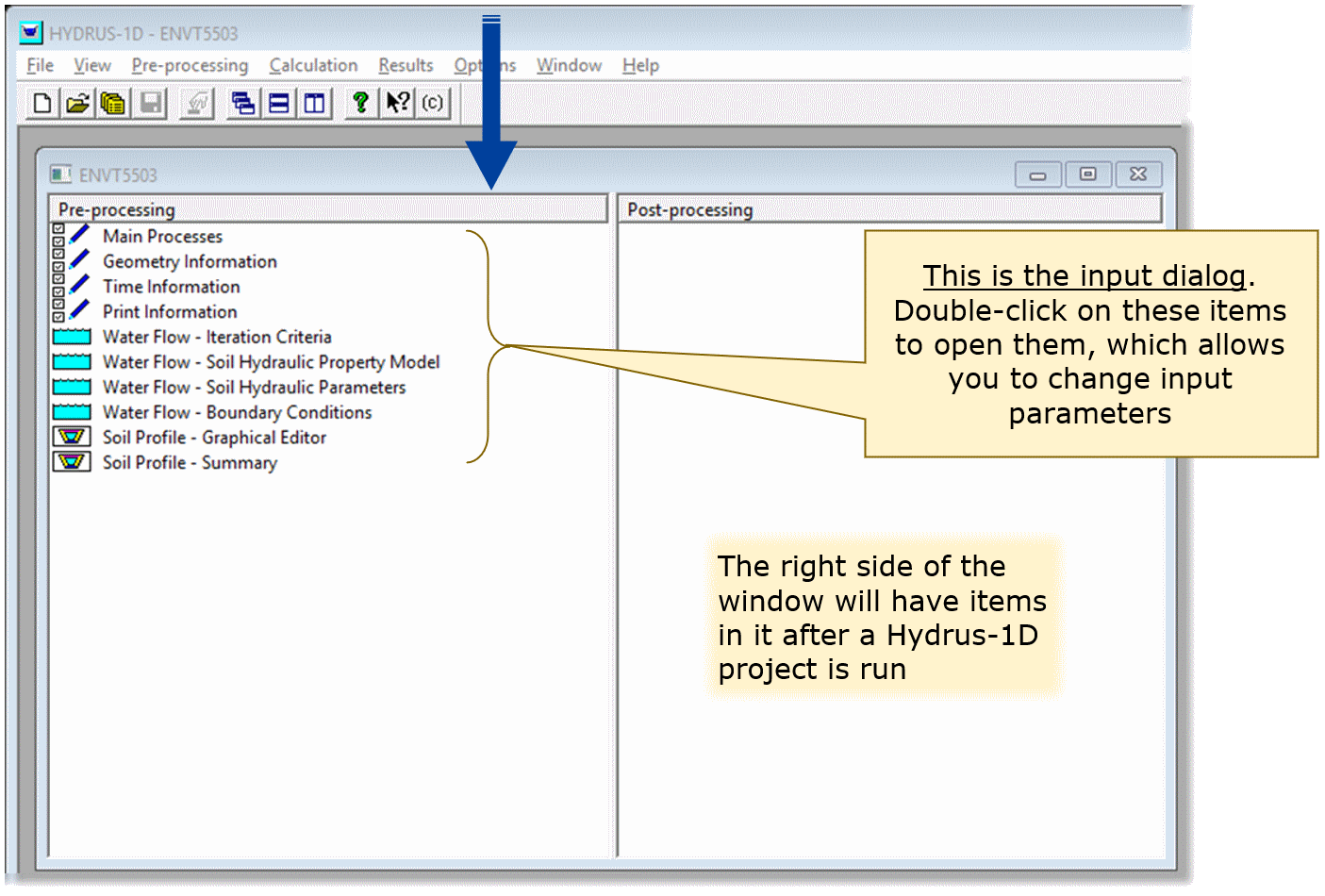The width and height of the screenshot is (1325, 896).
Task: Select Water Flow - Boundary Conditions text
Action: (x=237, y=412)
